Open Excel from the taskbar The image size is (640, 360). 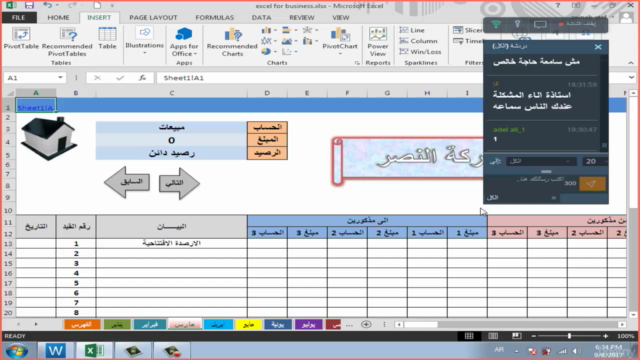[x=94, y=351]
